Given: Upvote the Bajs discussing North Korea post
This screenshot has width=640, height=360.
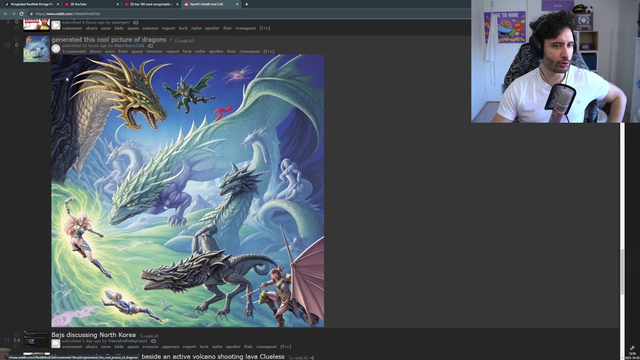Looking at the screenshot, I should [x=17, y=334].
